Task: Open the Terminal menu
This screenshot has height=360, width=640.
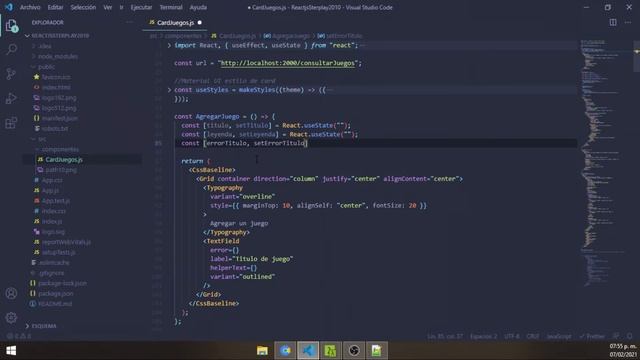Action: click(x=171, y=7)
